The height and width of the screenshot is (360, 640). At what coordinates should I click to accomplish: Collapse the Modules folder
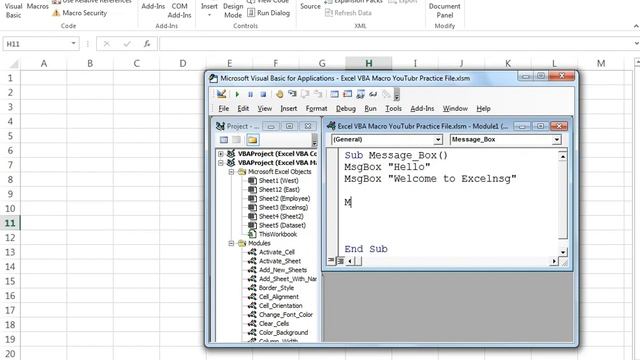231,243
